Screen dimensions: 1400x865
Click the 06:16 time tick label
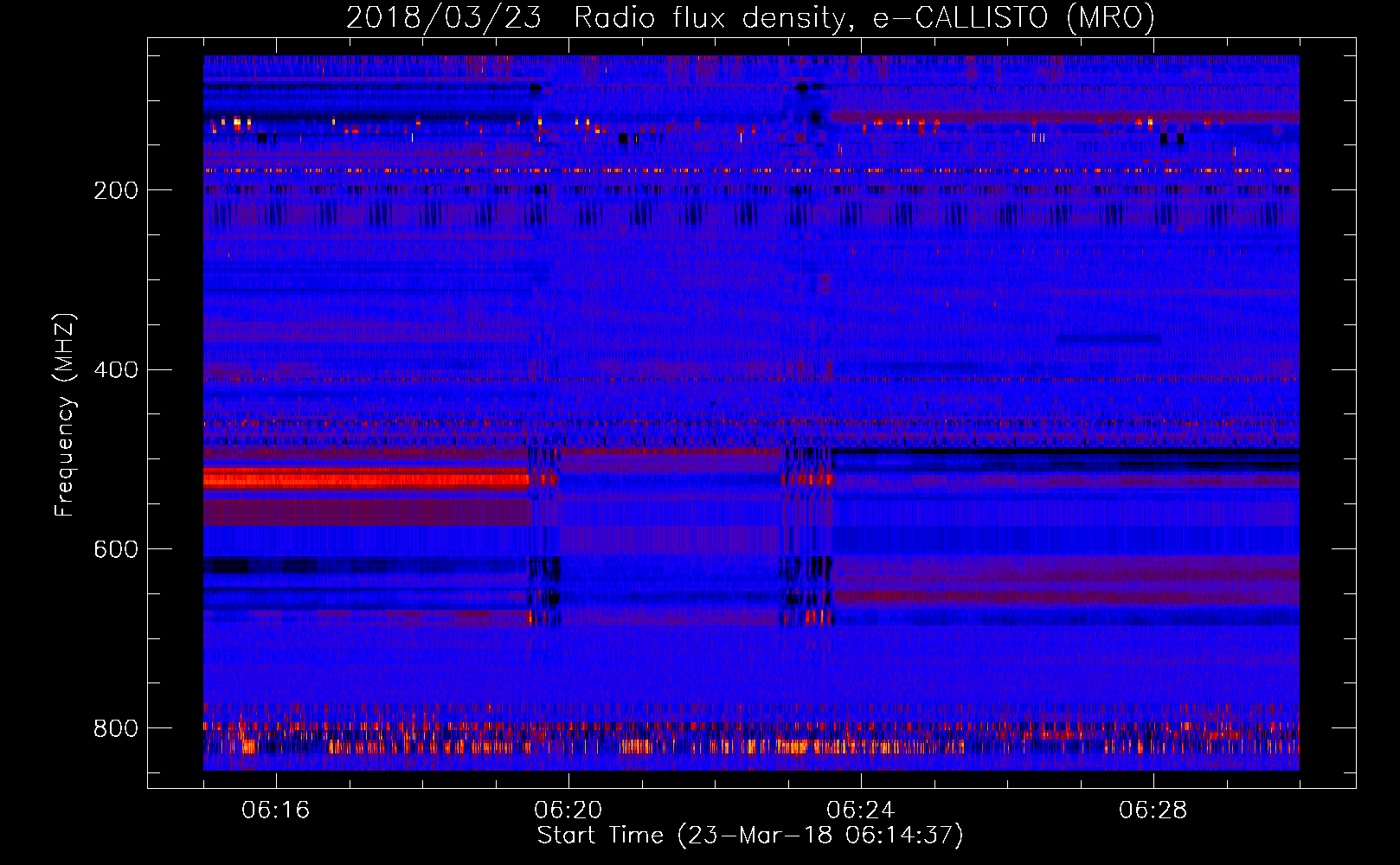point(276,811)
